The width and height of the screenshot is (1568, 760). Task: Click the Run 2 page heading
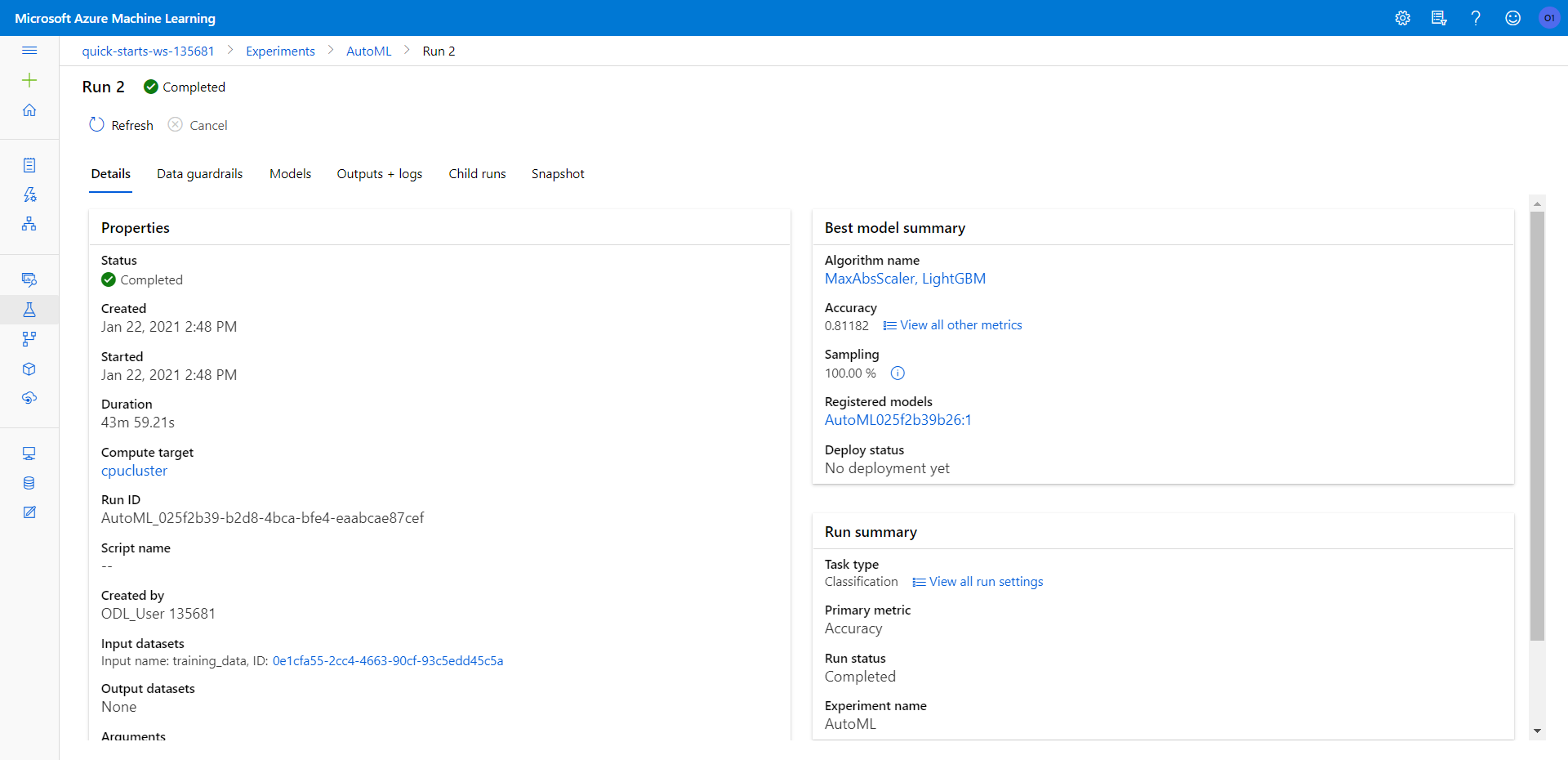104,87
